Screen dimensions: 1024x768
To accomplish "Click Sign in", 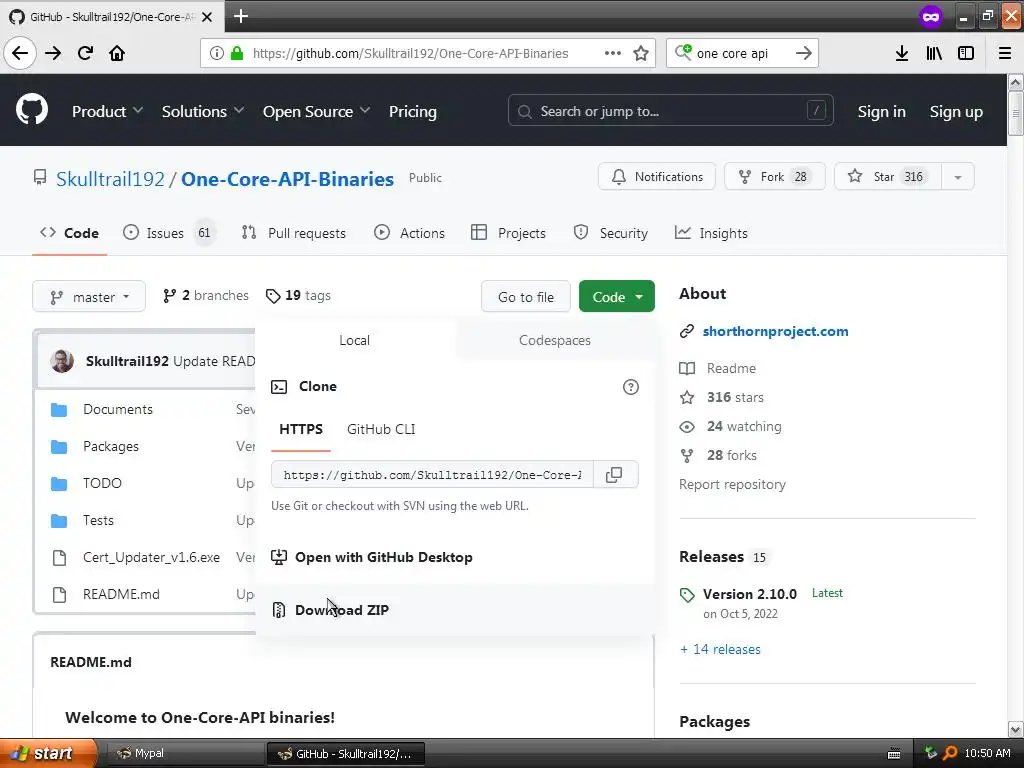I will 881,112.
